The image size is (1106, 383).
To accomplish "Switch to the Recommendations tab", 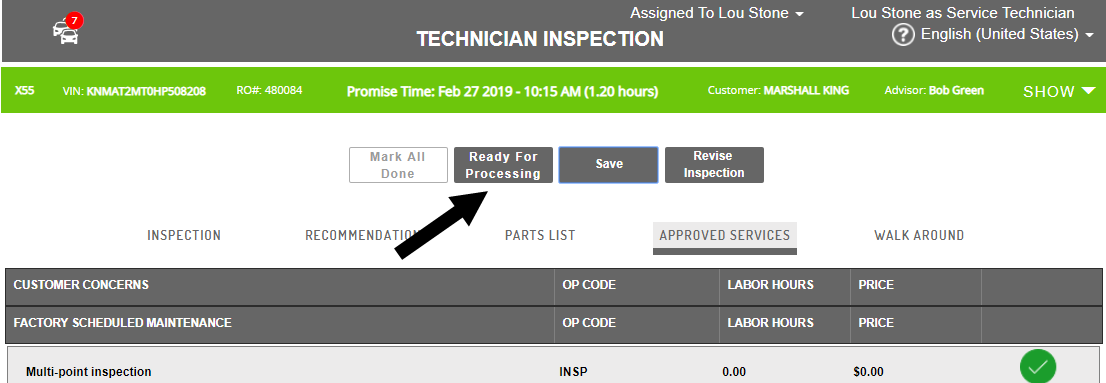I will click(361, 235).
